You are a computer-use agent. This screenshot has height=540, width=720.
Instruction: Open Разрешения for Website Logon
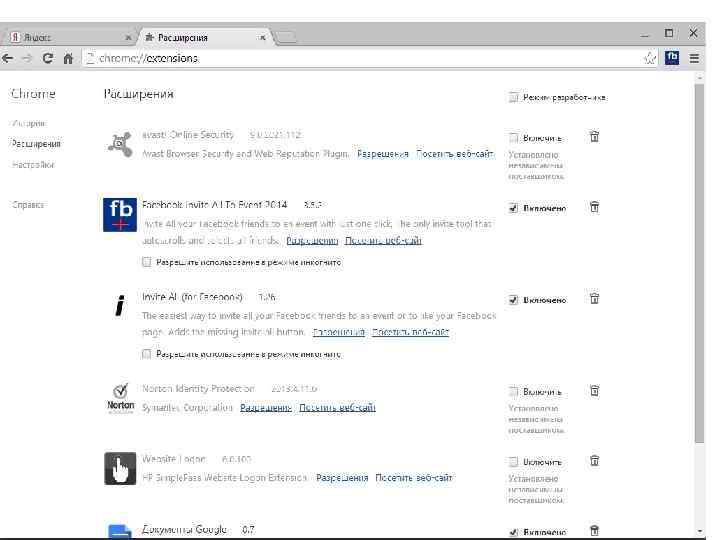point(342,478)
